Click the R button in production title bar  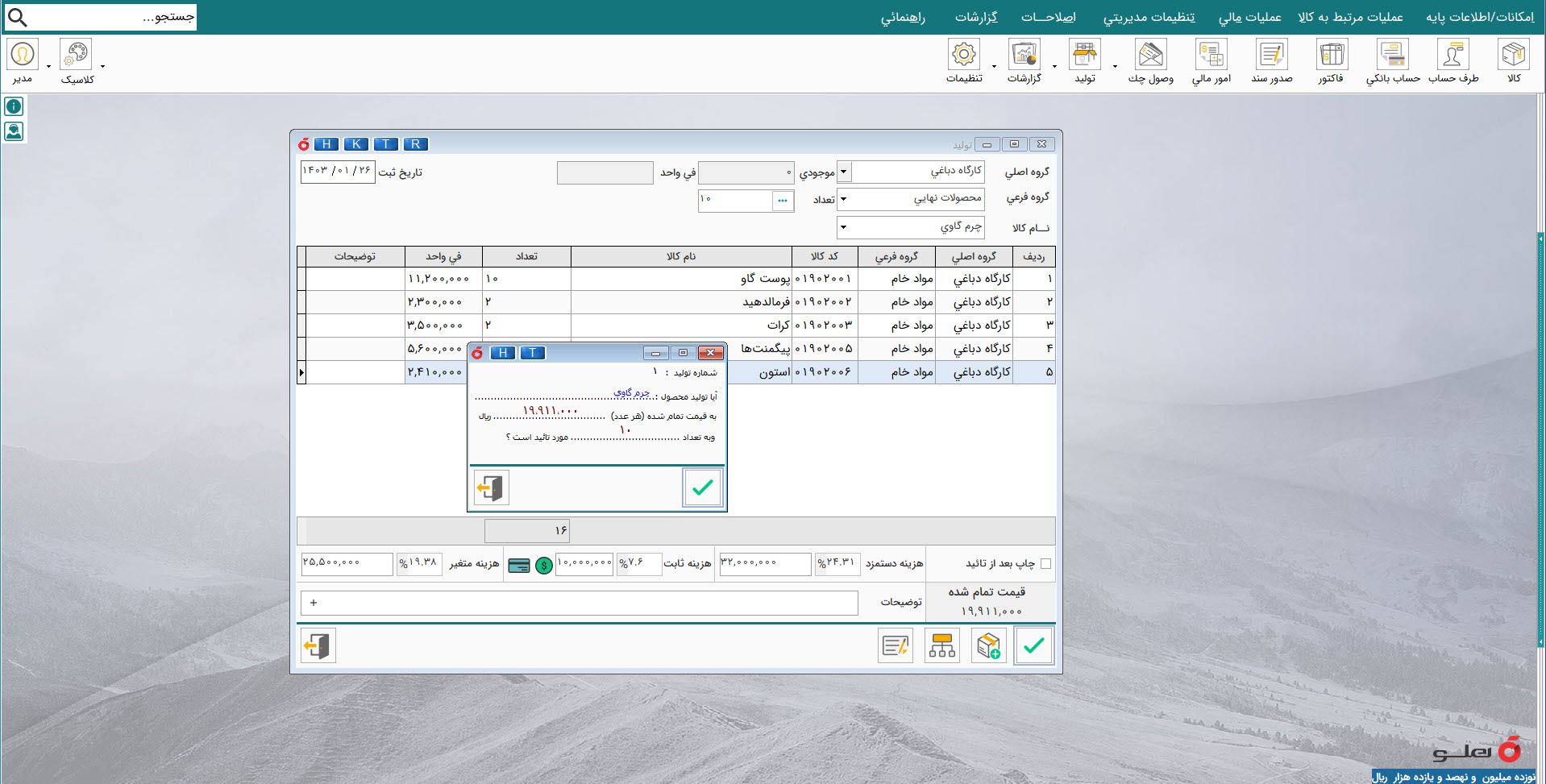pyautogui.click(x=416, y=144)
